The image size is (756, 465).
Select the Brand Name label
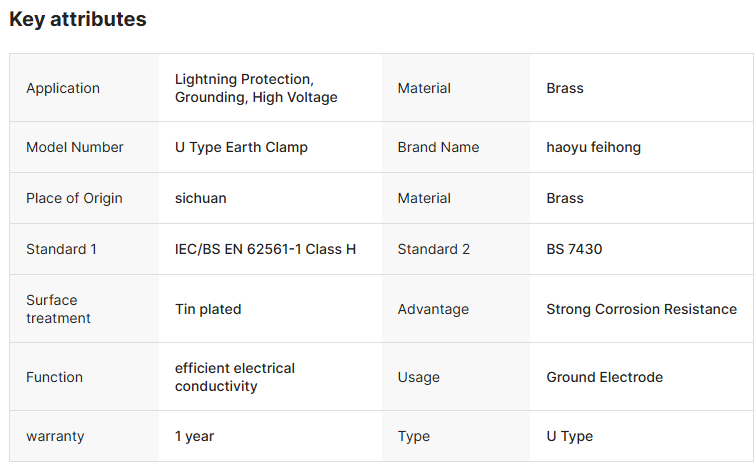[x=438, y=147]
